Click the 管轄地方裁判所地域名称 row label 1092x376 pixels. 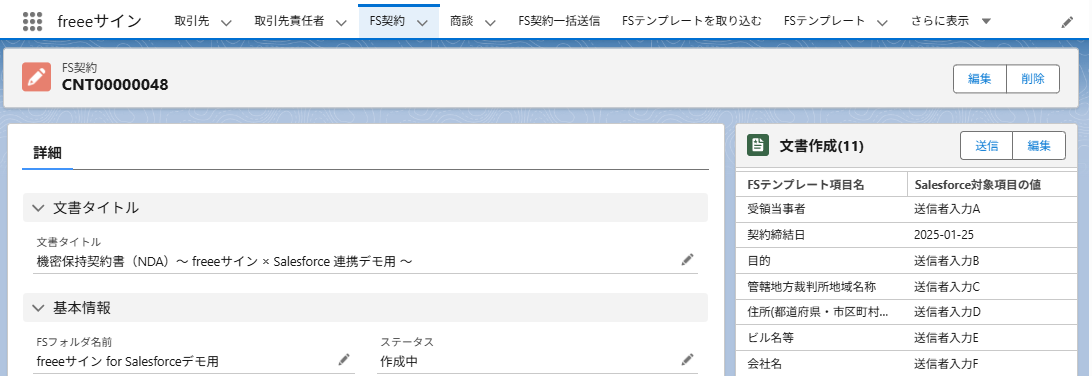click(811, 286)
